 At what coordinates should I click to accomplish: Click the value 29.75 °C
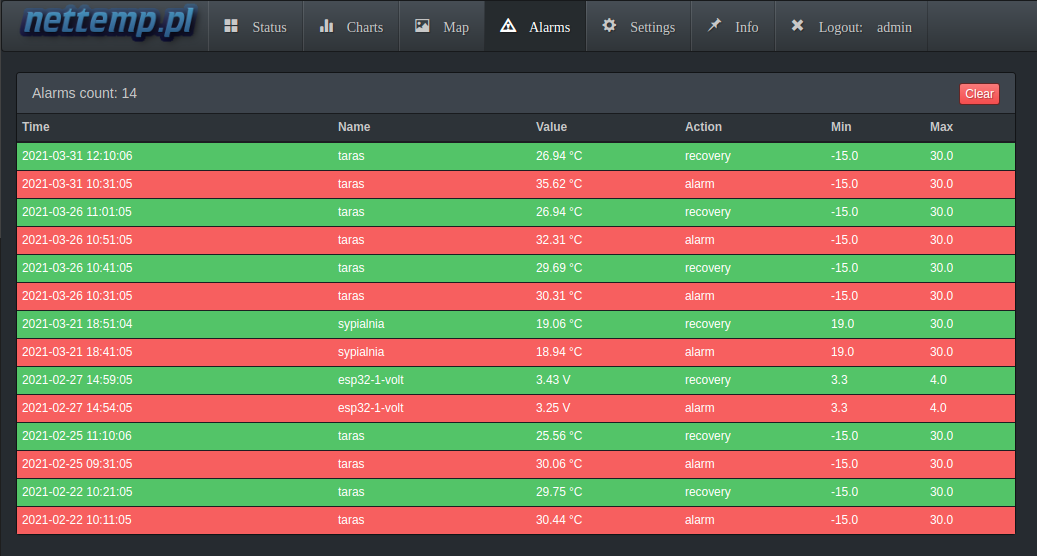(x=559, y=492)
